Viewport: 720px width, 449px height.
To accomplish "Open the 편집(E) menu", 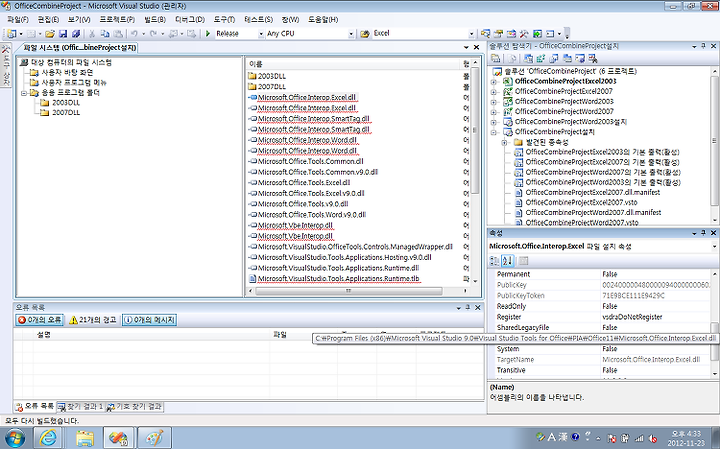I will coord(48,19).
